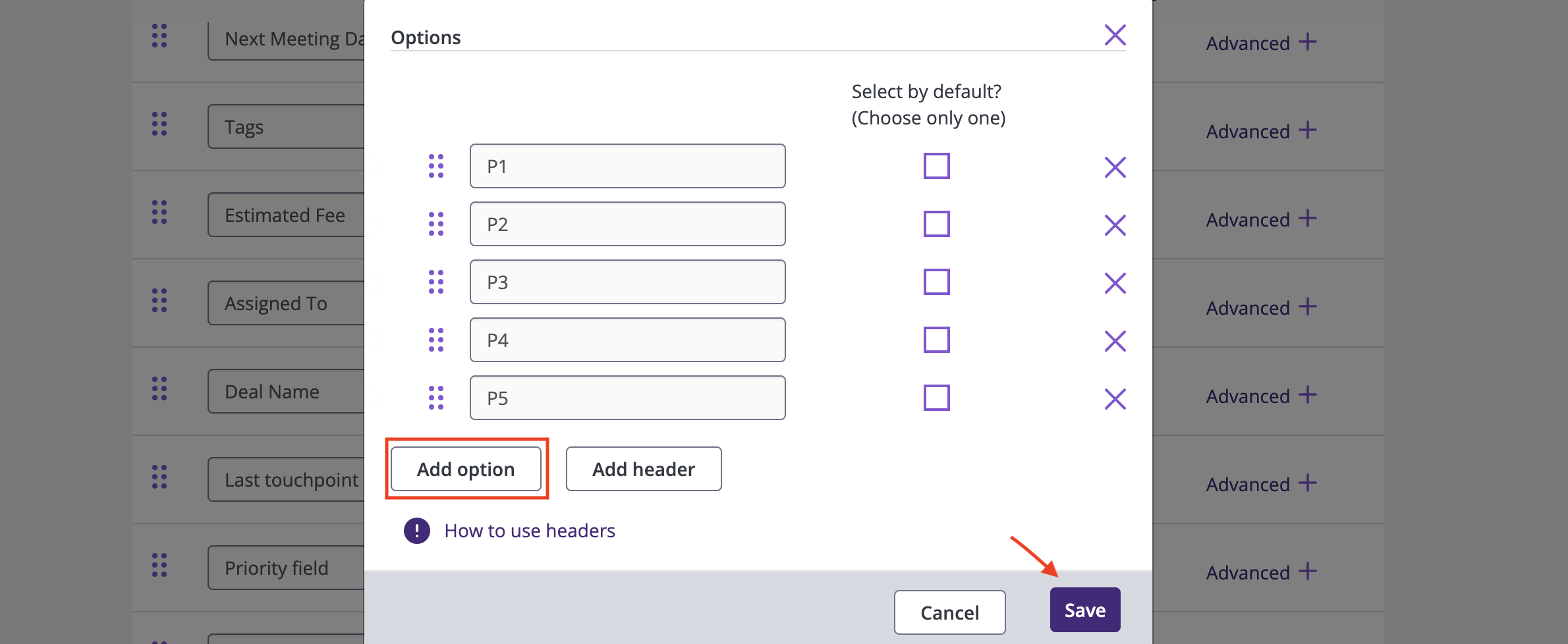
Task: Close the Options dialog
Action: [x=1114, y=36]
